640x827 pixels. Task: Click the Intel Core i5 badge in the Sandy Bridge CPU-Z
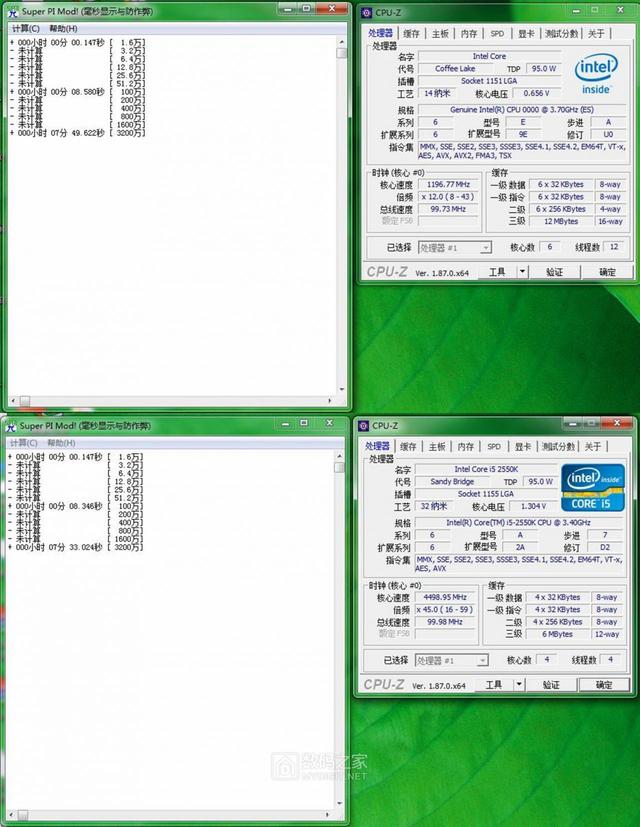(593, 488)
